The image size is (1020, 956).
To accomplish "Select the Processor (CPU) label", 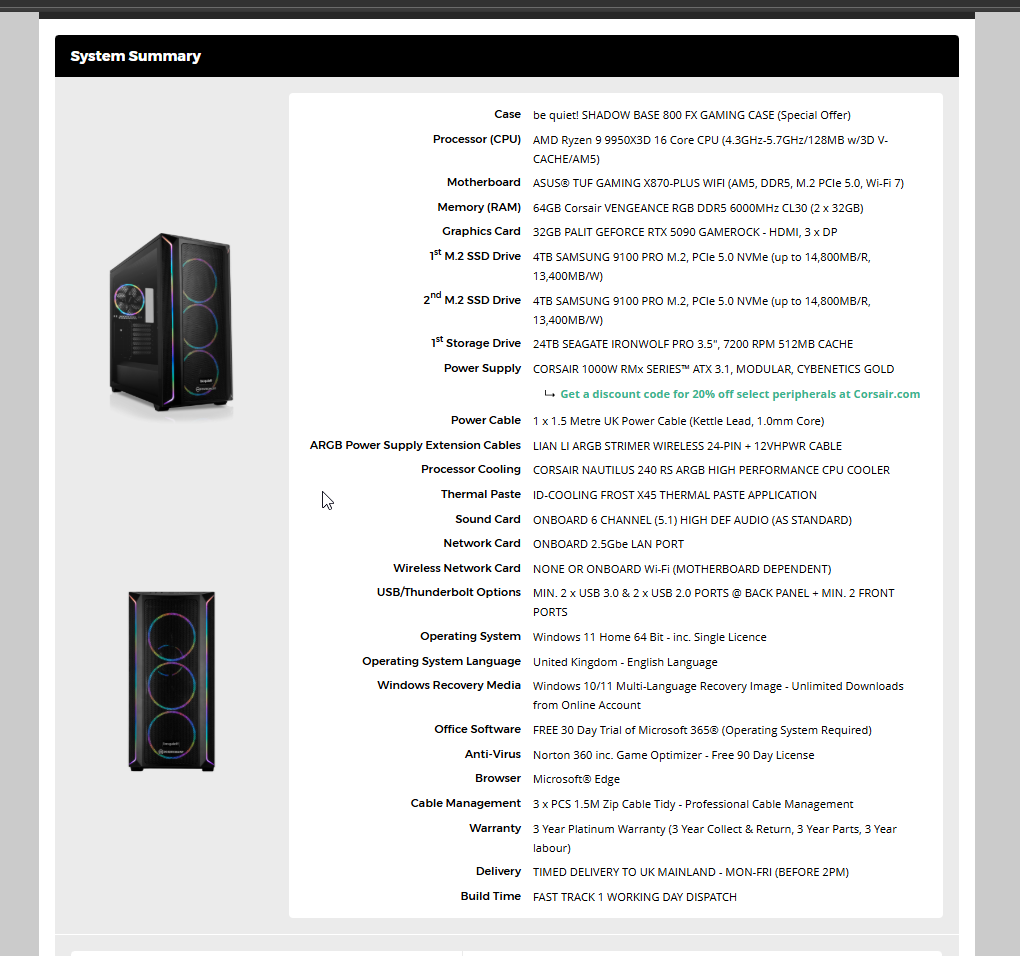I will [x=476, y=139].
